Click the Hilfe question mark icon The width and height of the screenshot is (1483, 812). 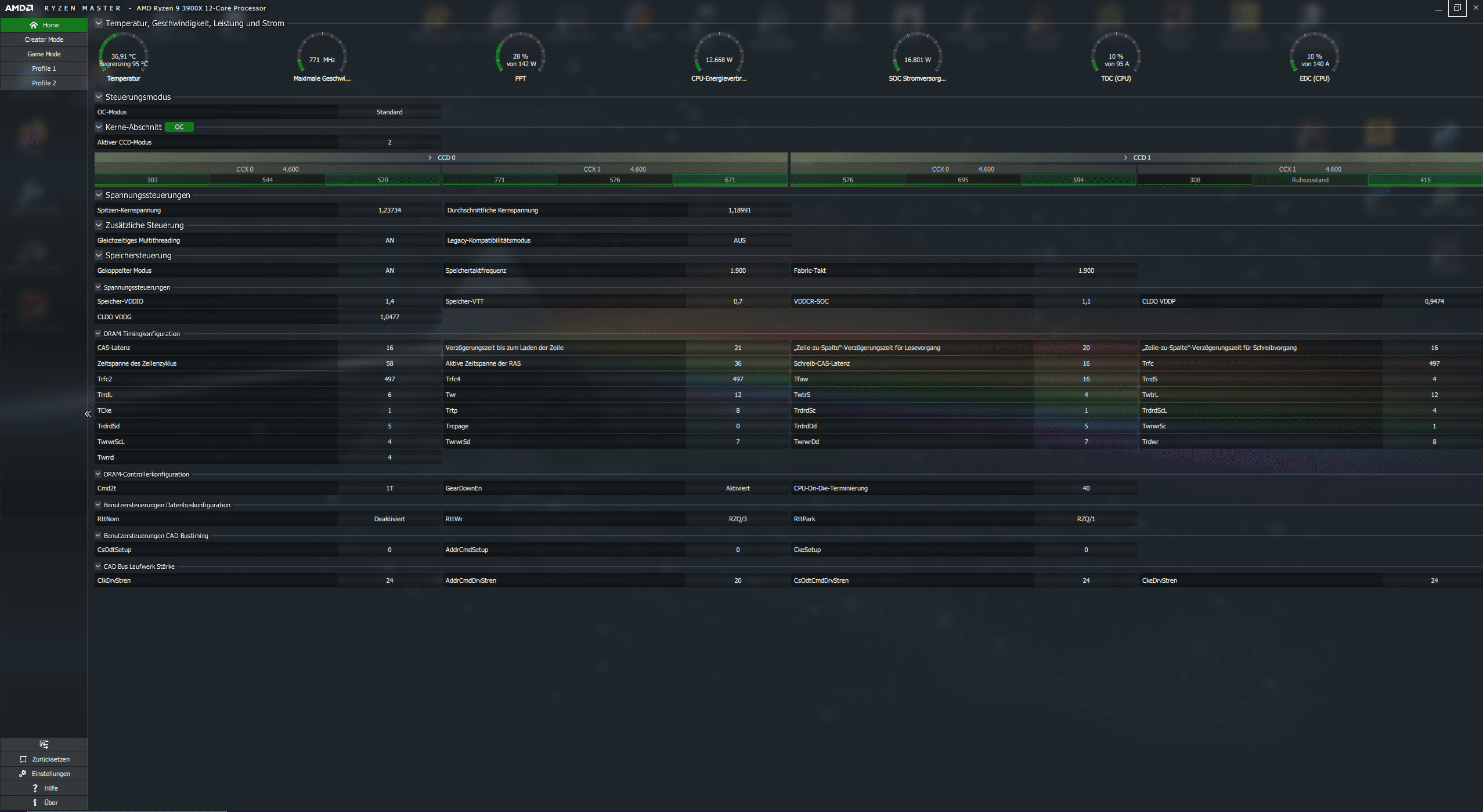click(x=35, y=788)
